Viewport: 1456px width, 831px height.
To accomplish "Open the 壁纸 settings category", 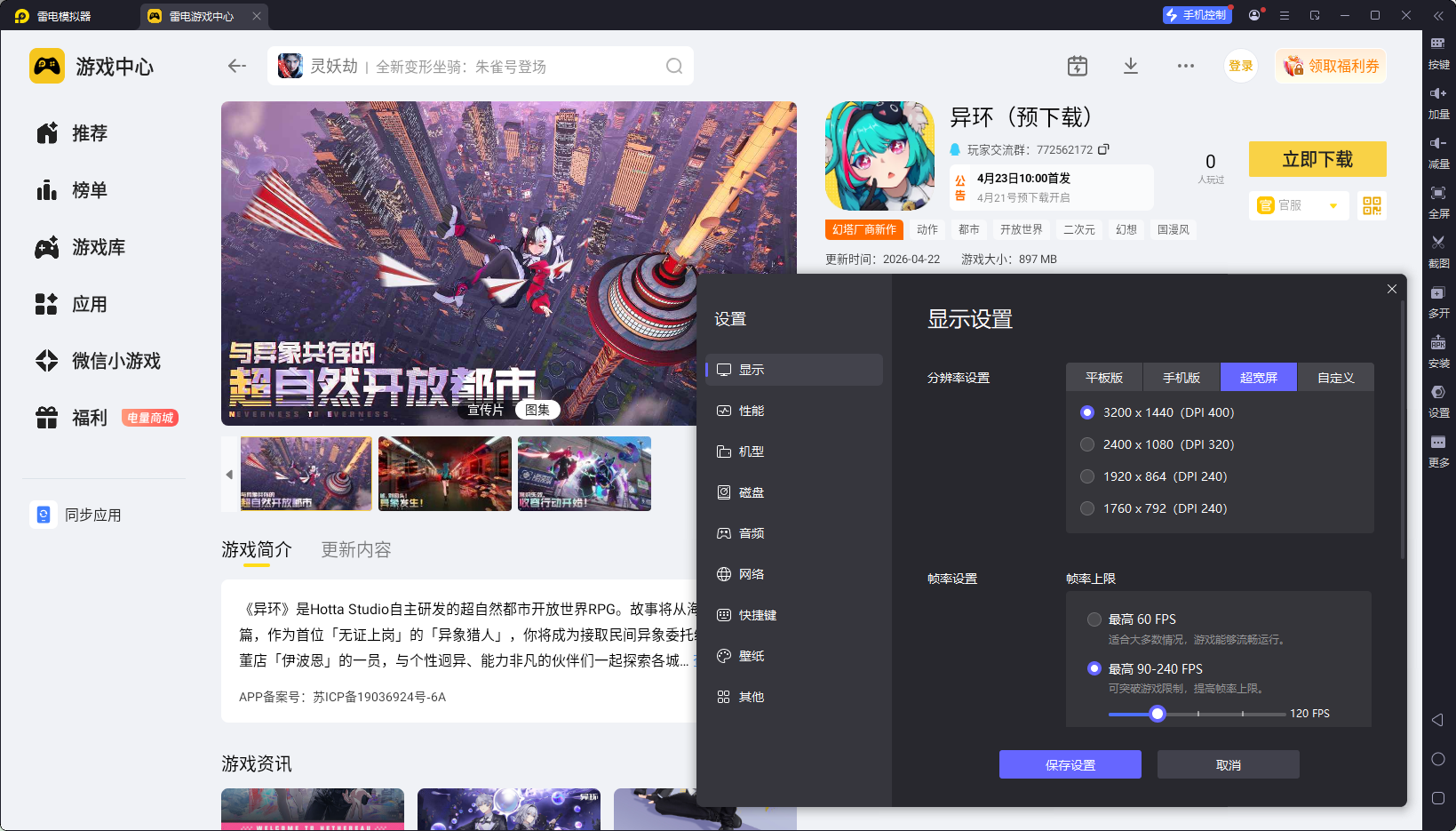I will pos(794,656).
